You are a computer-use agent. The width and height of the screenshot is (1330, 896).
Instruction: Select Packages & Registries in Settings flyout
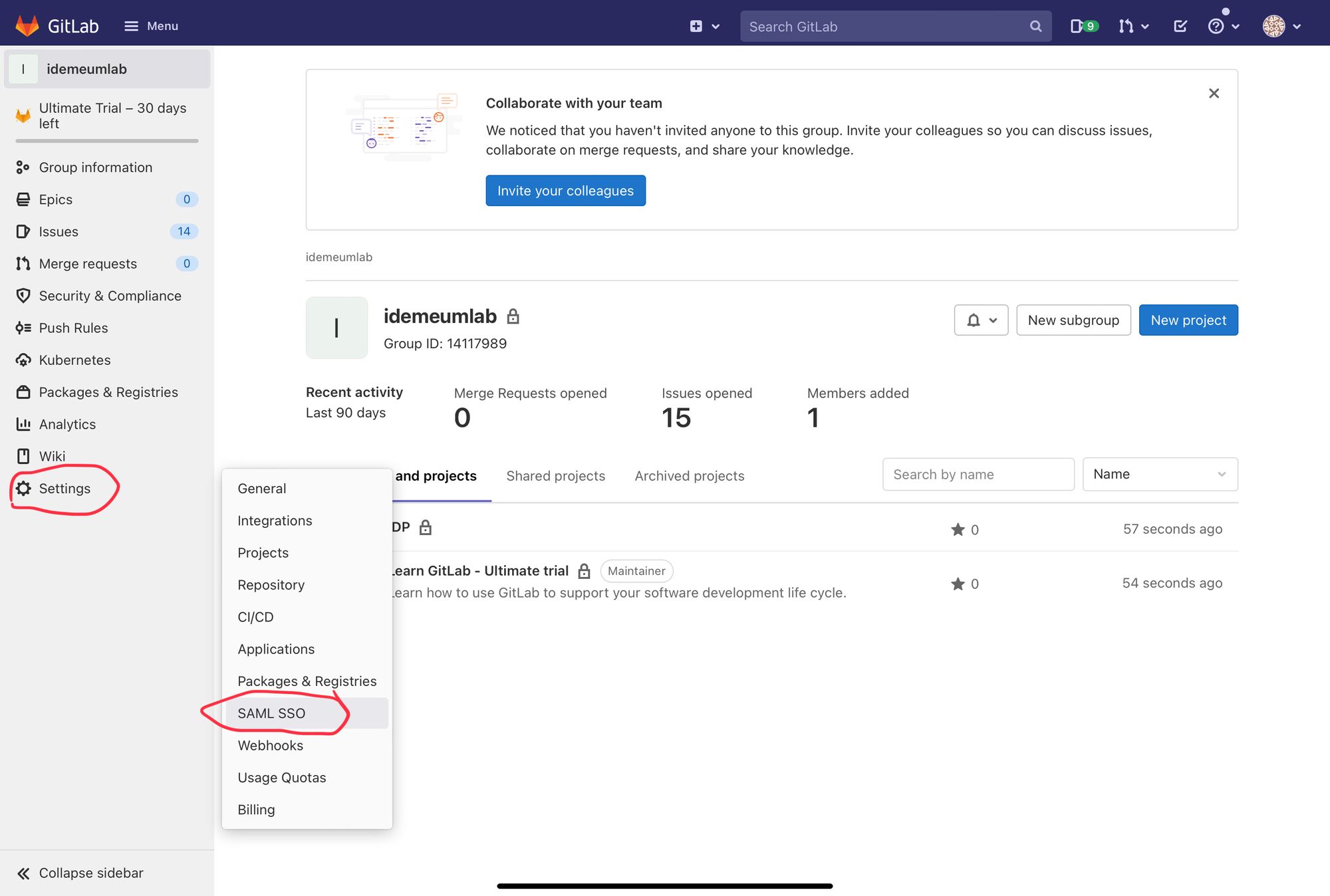pos(307,681)
